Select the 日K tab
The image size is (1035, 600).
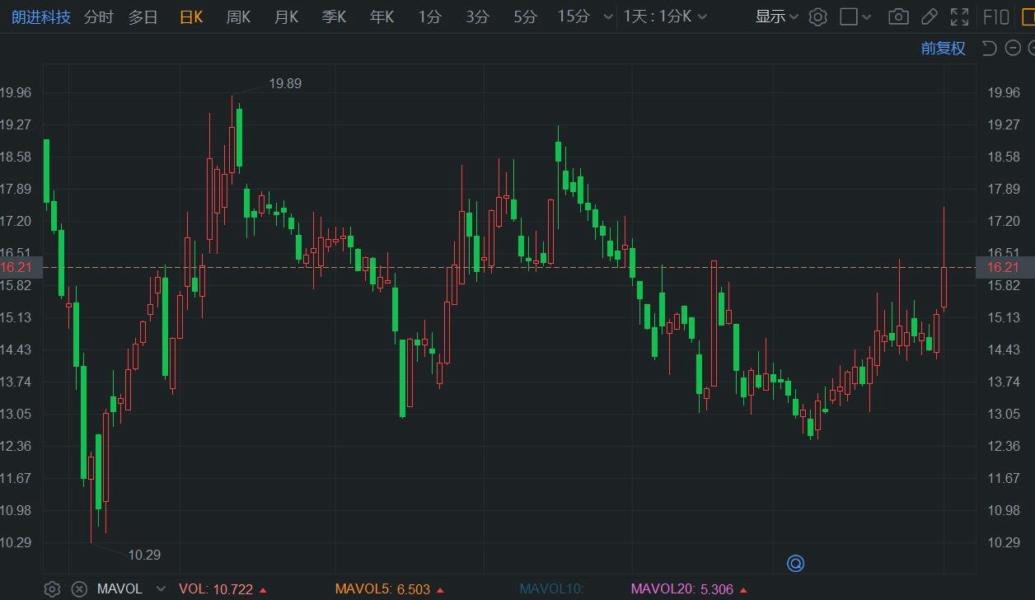[x=191, y=17]
